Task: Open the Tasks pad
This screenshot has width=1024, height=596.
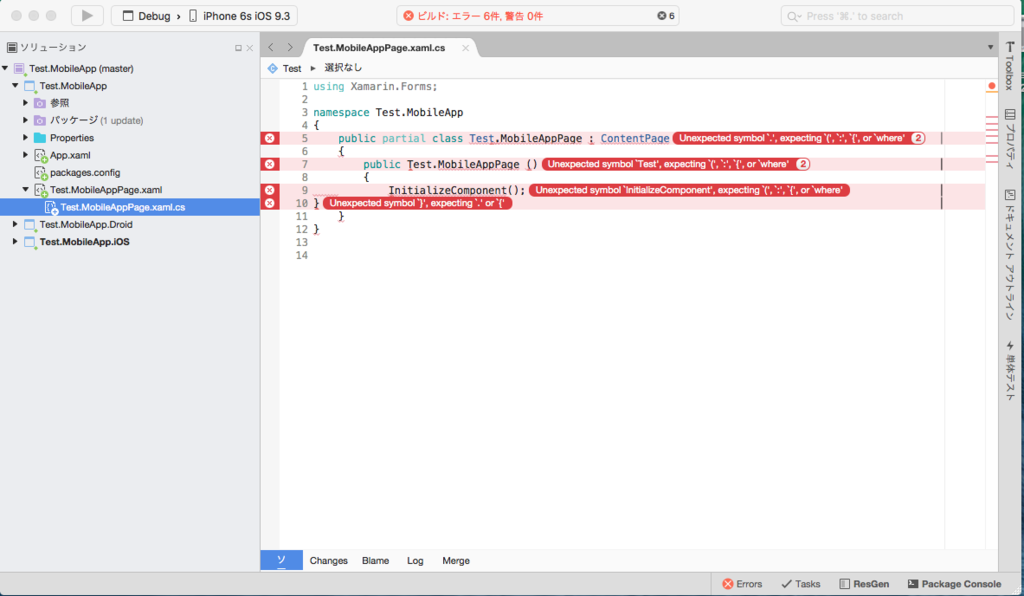Action: [801, 584]
